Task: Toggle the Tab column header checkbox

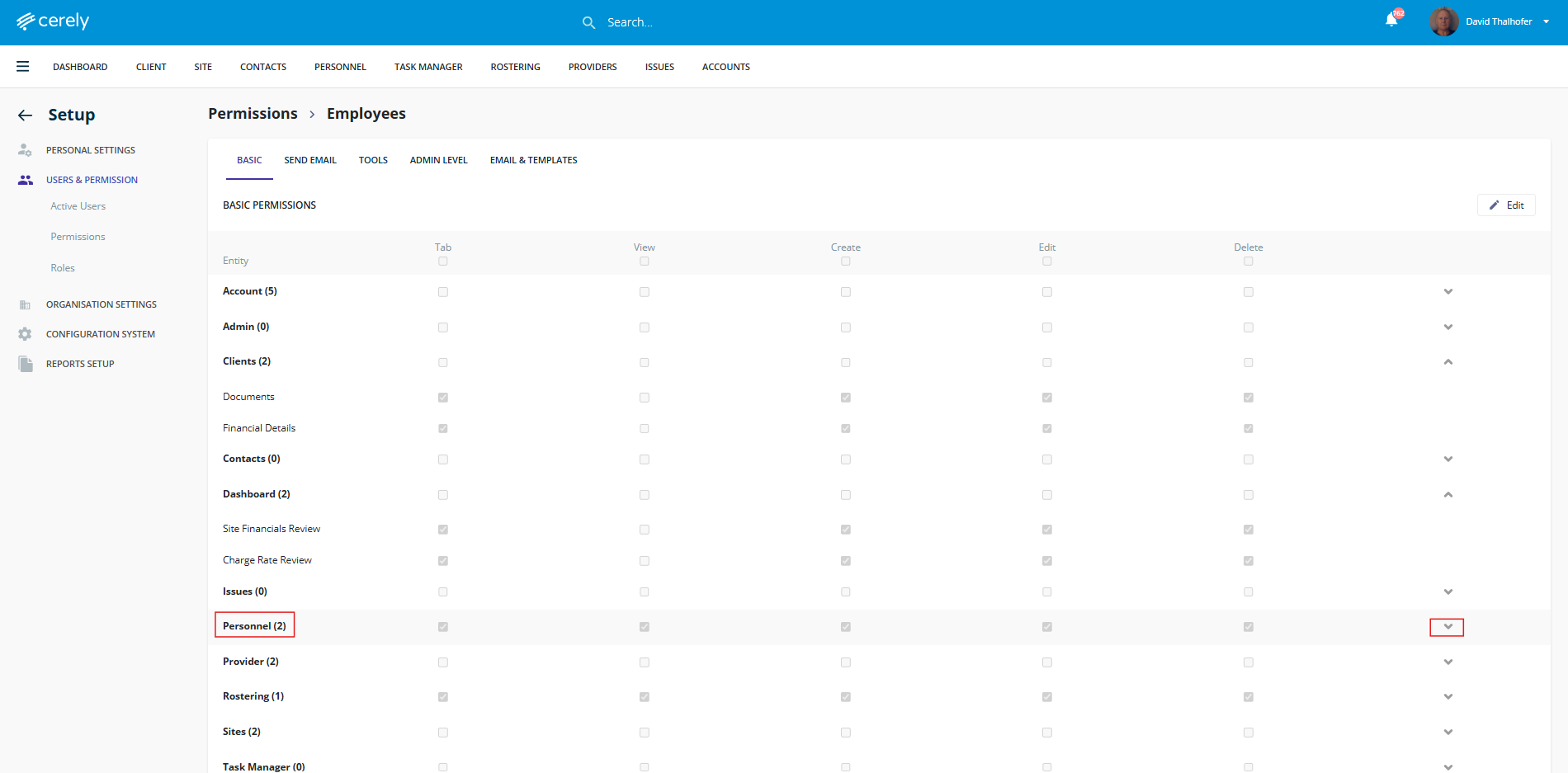Action: [443, 262]
